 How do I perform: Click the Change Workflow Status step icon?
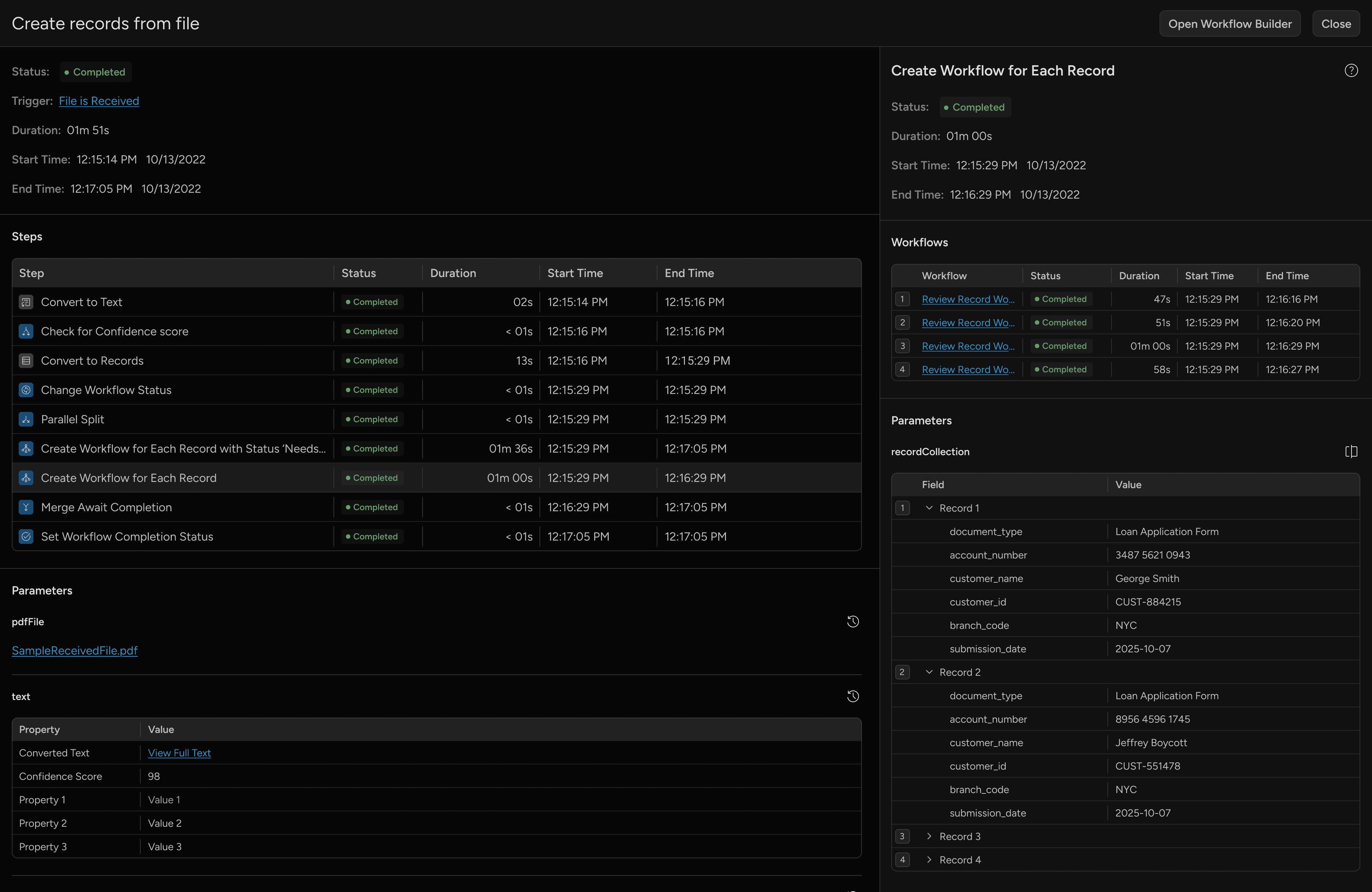click(x=26, y=390)
